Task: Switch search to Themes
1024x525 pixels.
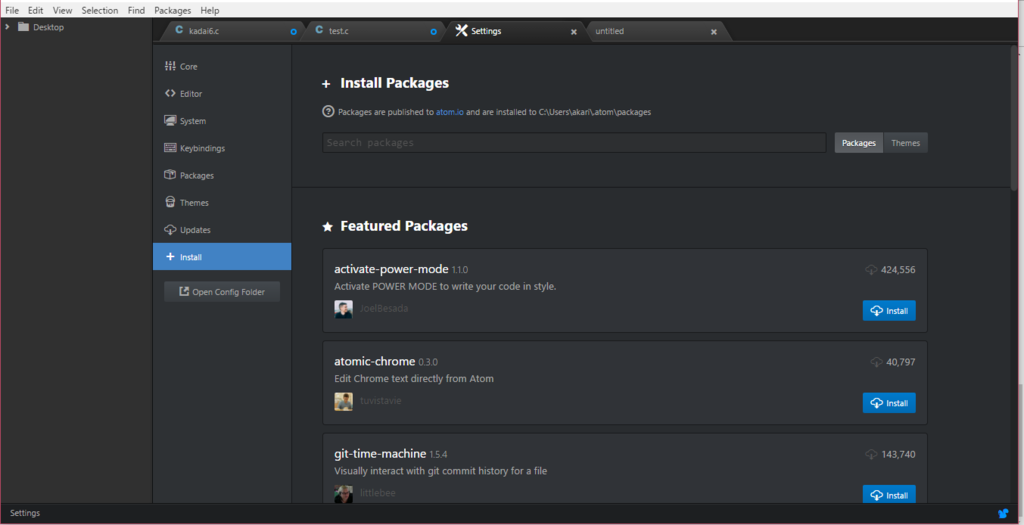Action: point(906,143)
